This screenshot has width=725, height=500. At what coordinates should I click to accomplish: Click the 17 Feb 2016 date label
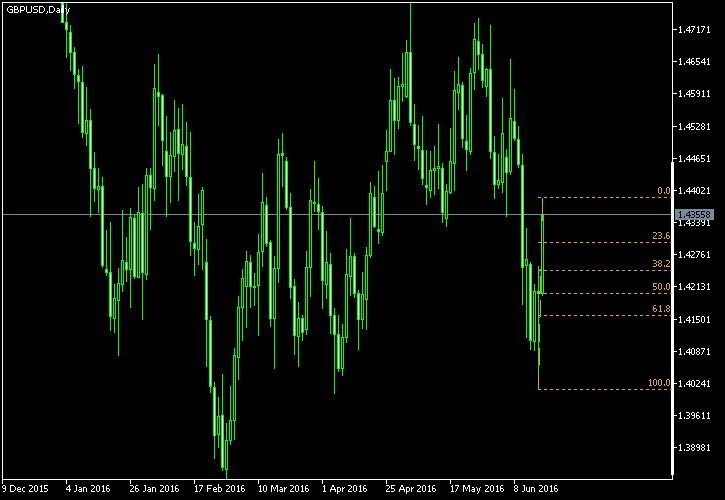tap(219, 488)
